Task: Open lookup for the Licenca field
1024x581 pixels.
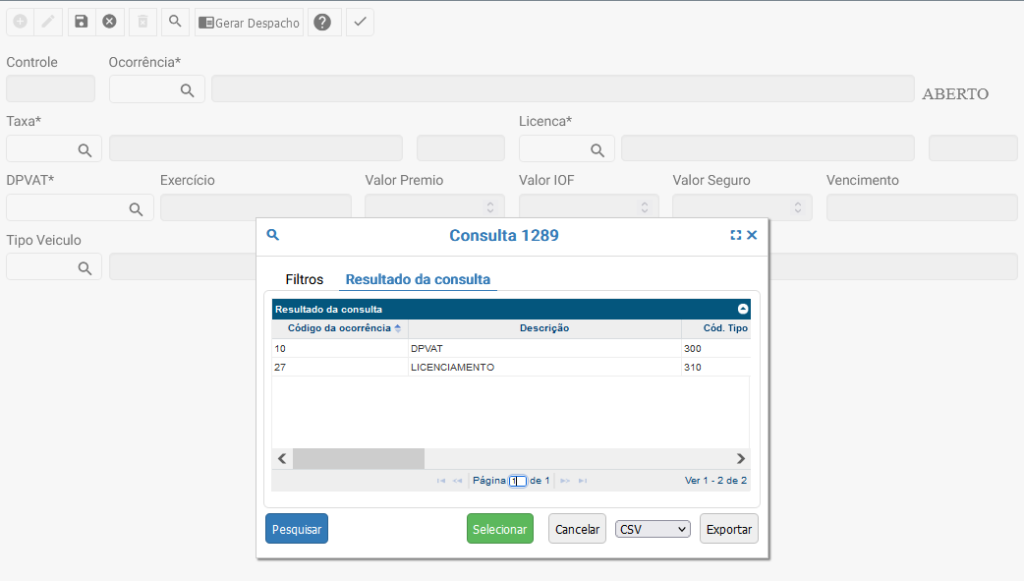Action: coord(597,150)
